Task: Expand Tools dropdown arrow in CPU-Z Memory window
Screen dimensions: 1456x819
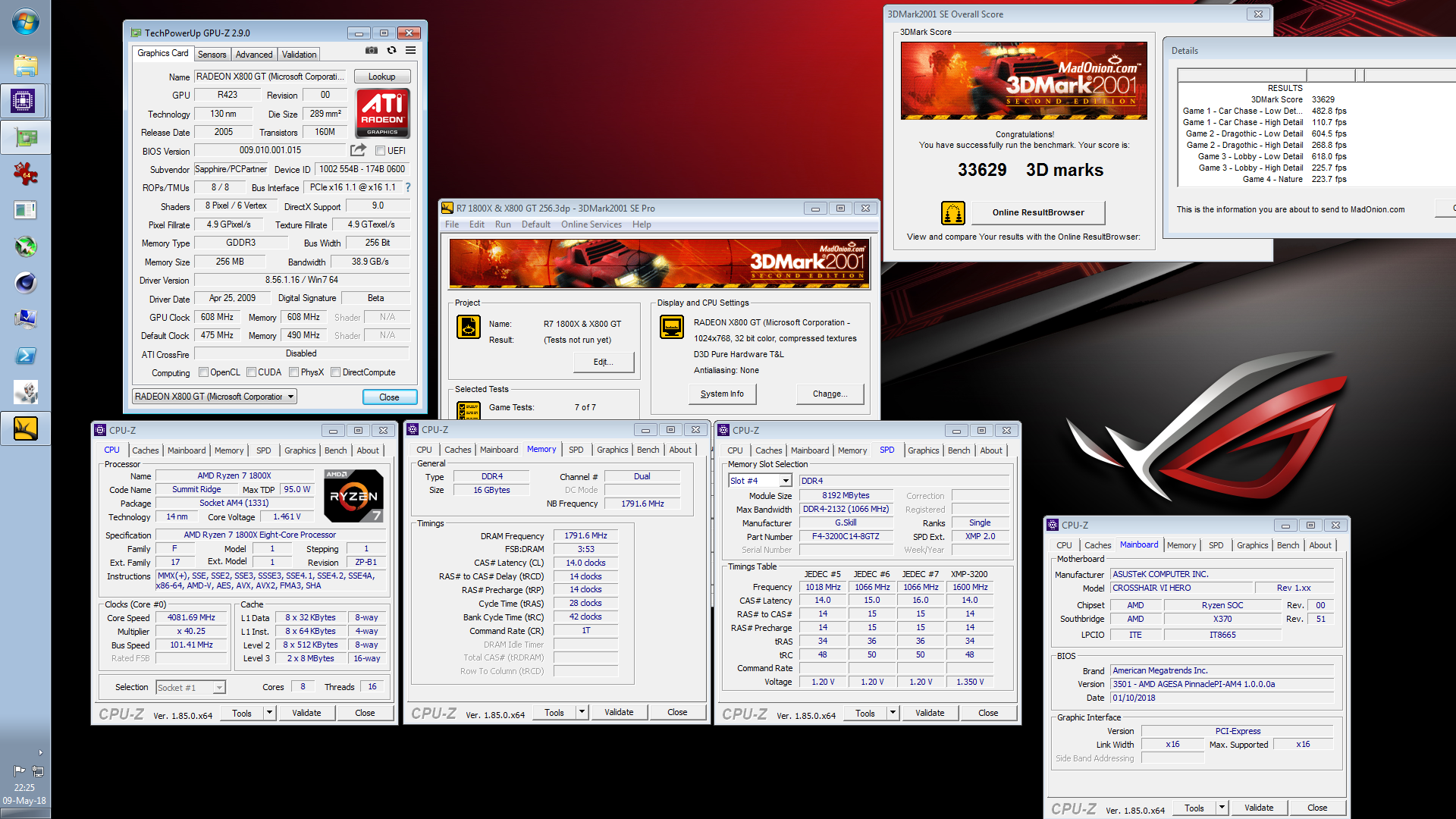Action: point(582,712)
